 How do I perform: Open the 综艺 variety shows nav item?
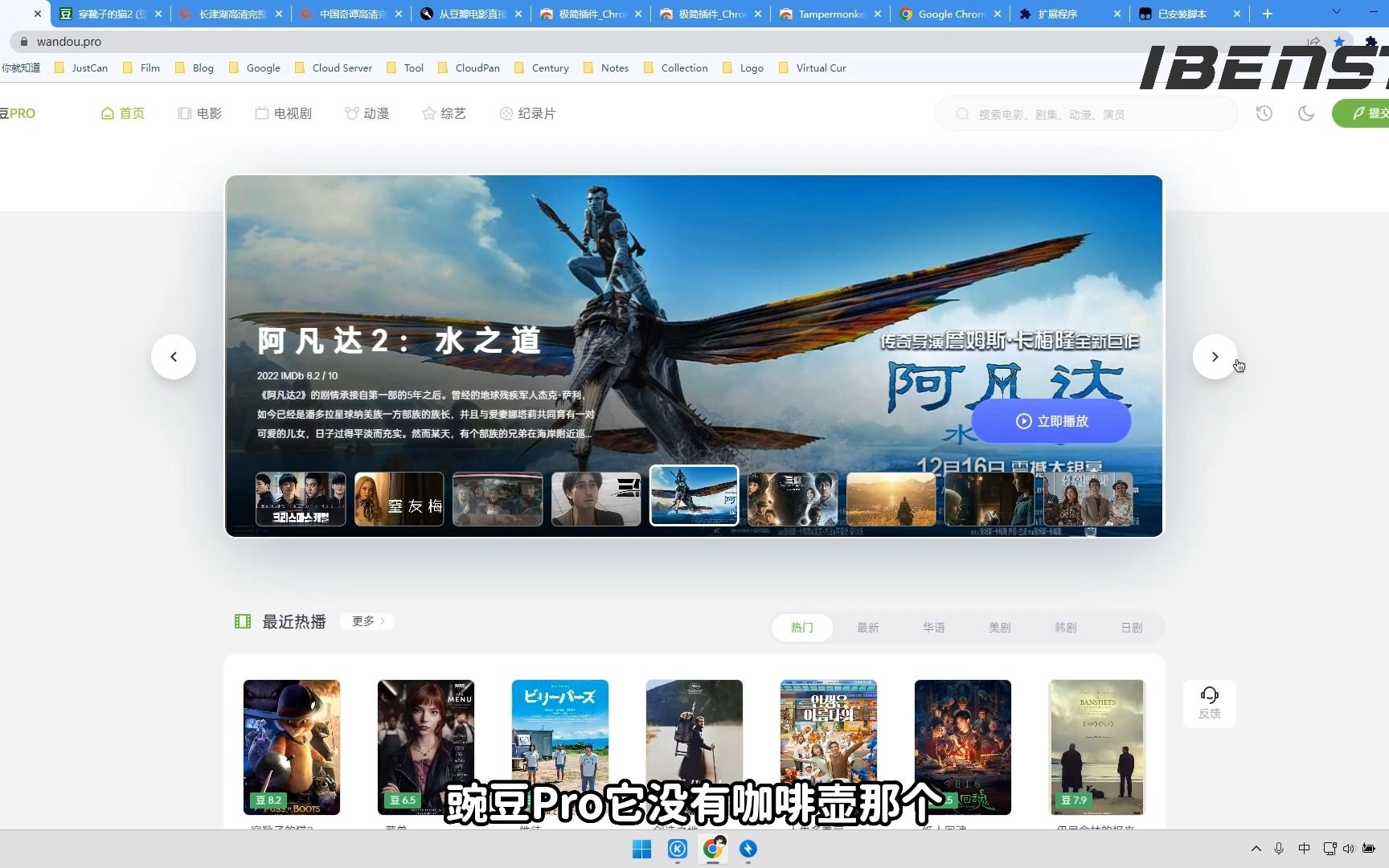coord(445,113)
